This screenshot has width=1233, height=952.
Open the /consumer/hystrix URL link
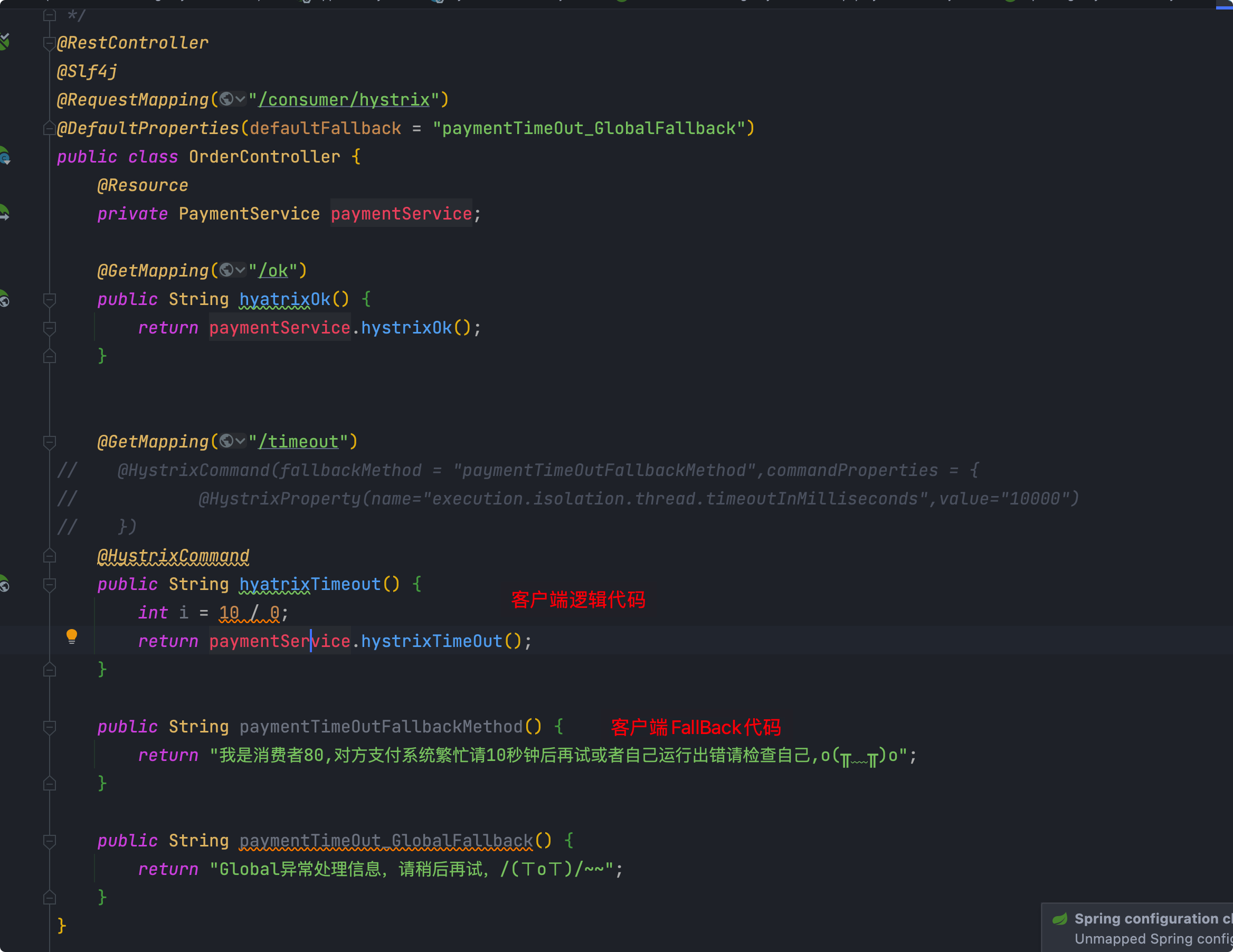pyautogui.click(x=344, y=100)
